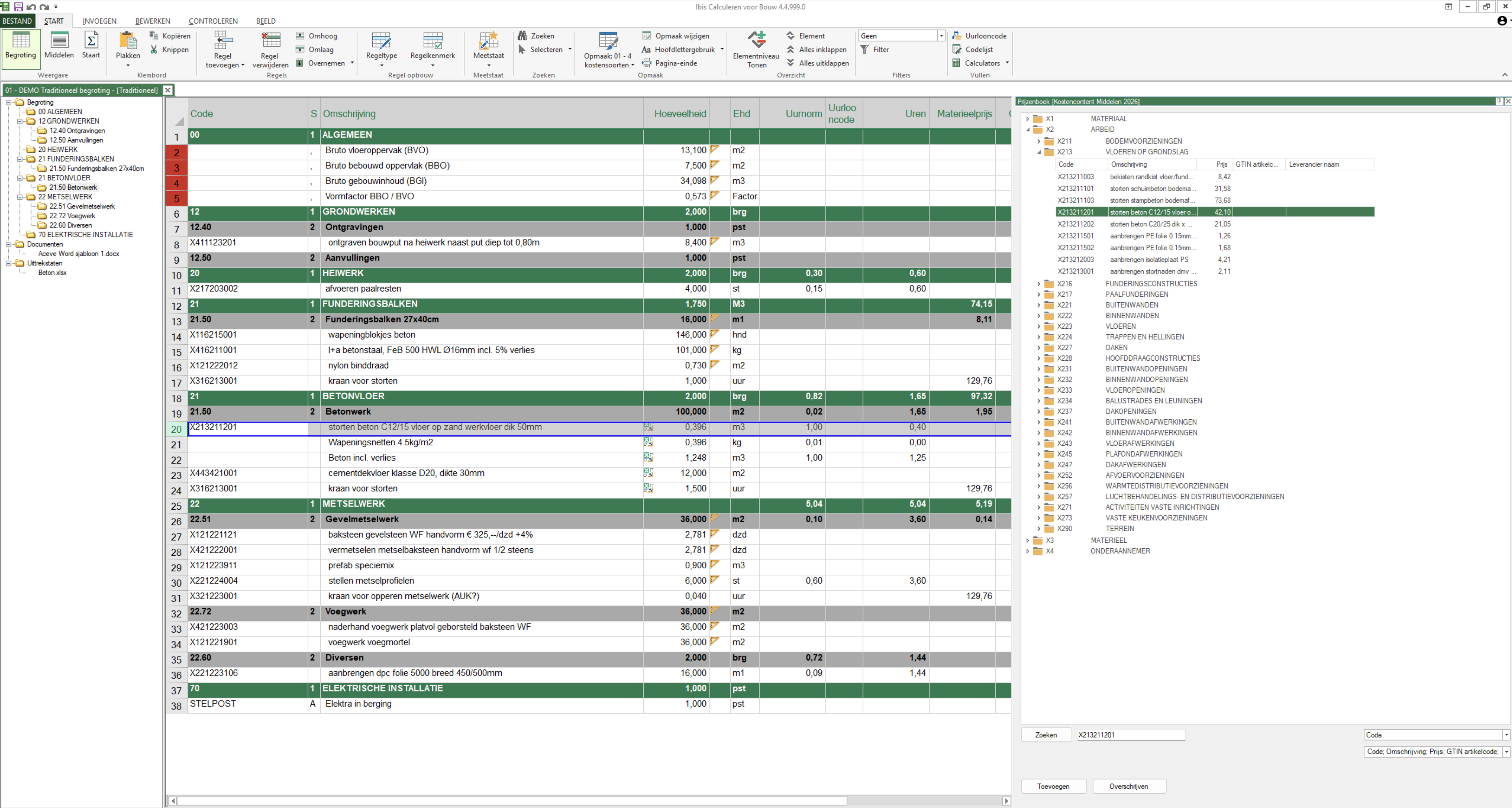Viewport: 1512px width, 808px height.
Task: Click the Filter funnel icon
Action: [864, 49]
